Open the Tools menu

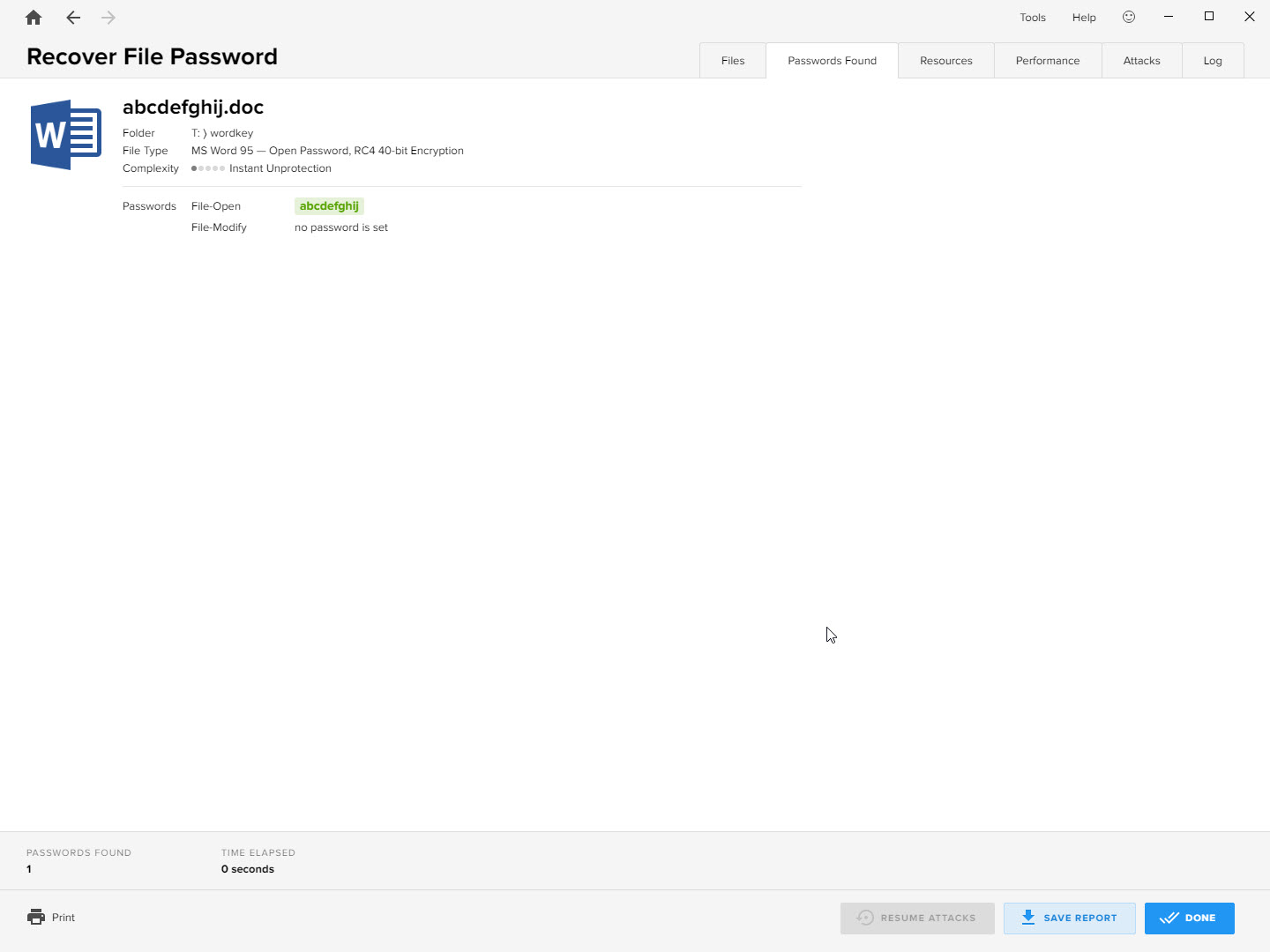coord(1033,18)
